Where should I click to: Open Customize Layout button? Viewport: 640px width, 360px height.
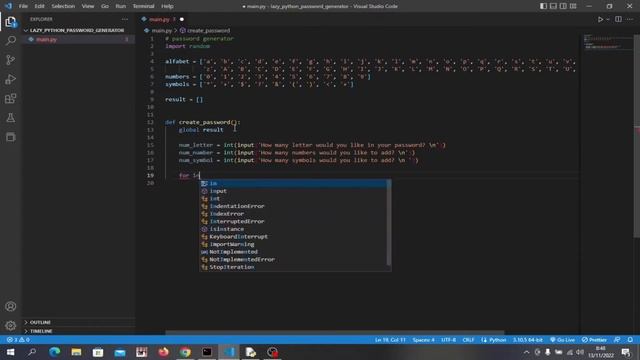[573, 6]
